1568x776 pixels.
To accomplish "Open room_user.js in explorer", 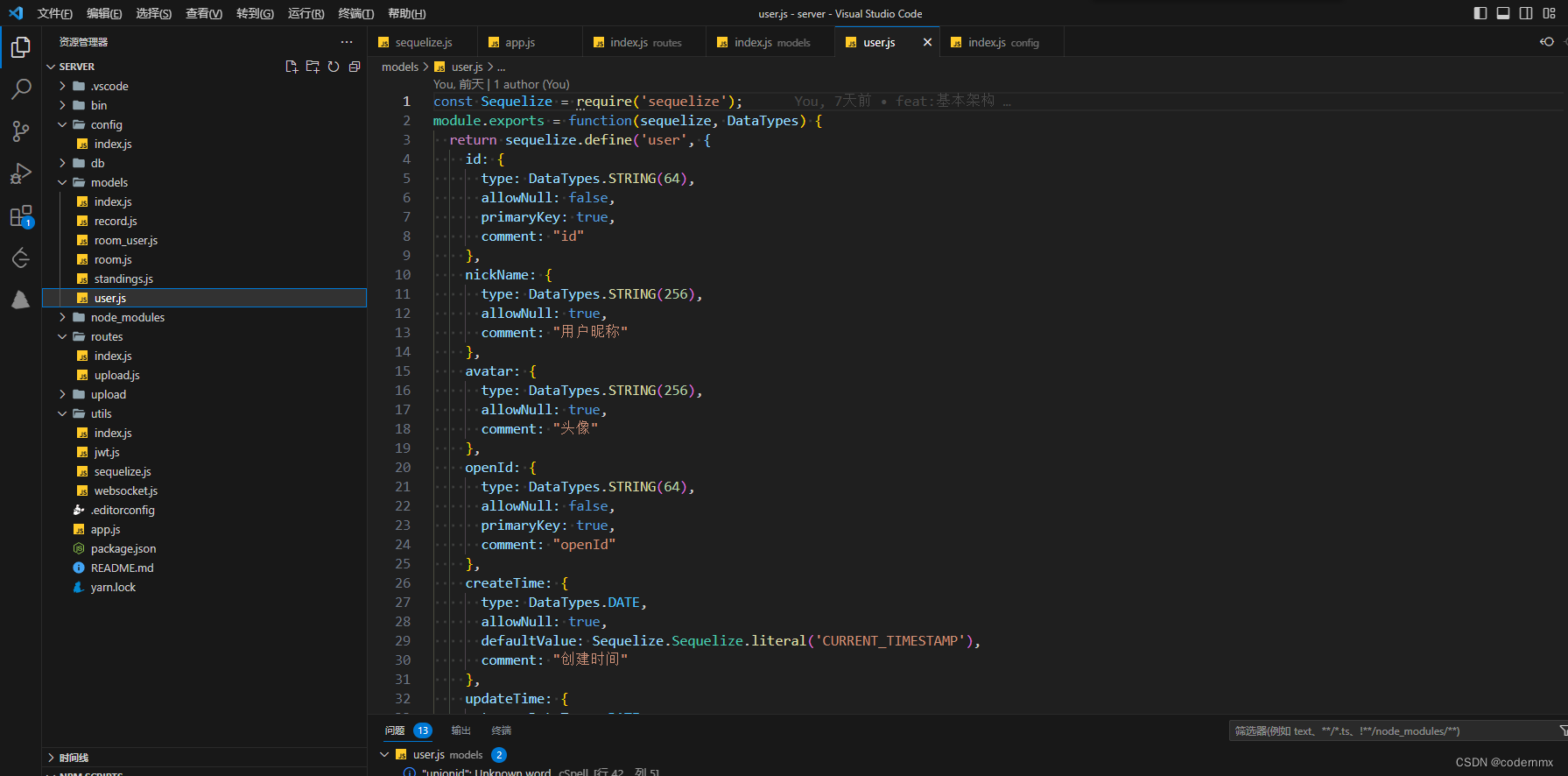I will (126, 240).
